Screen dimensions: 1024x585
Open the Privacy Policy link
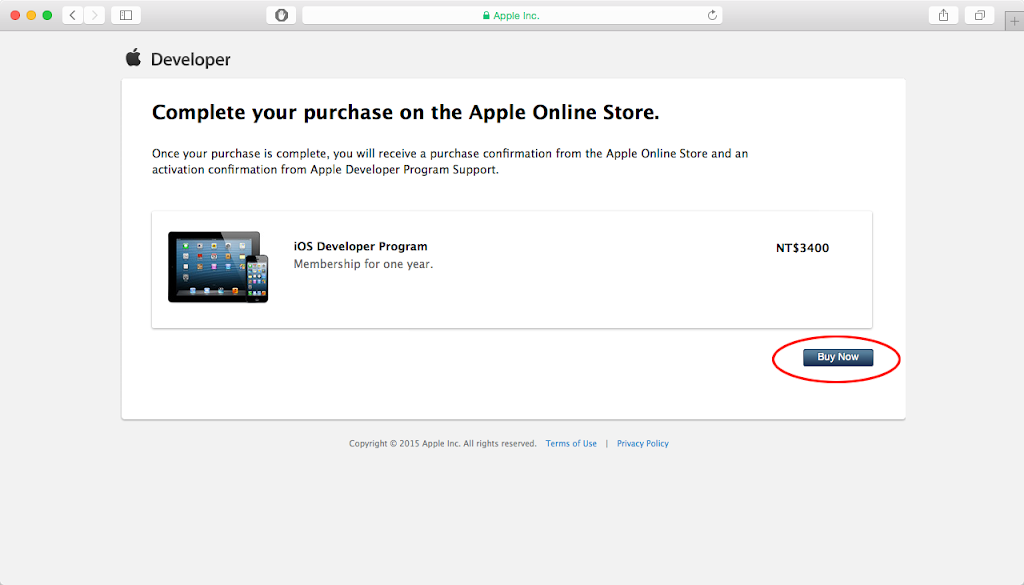[643, 444]
